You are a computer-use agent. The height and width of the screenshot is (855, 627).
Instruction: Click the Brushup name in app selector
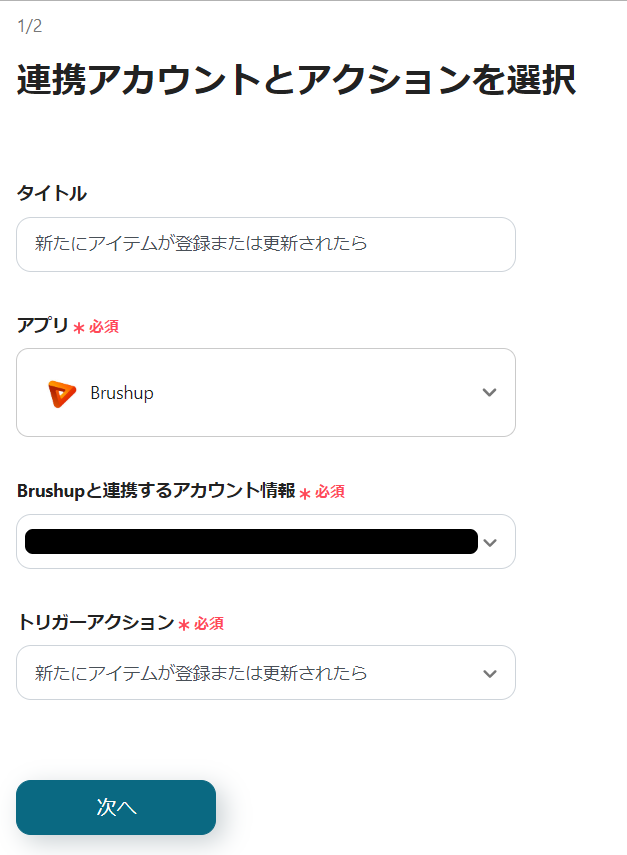click(122, 393)
